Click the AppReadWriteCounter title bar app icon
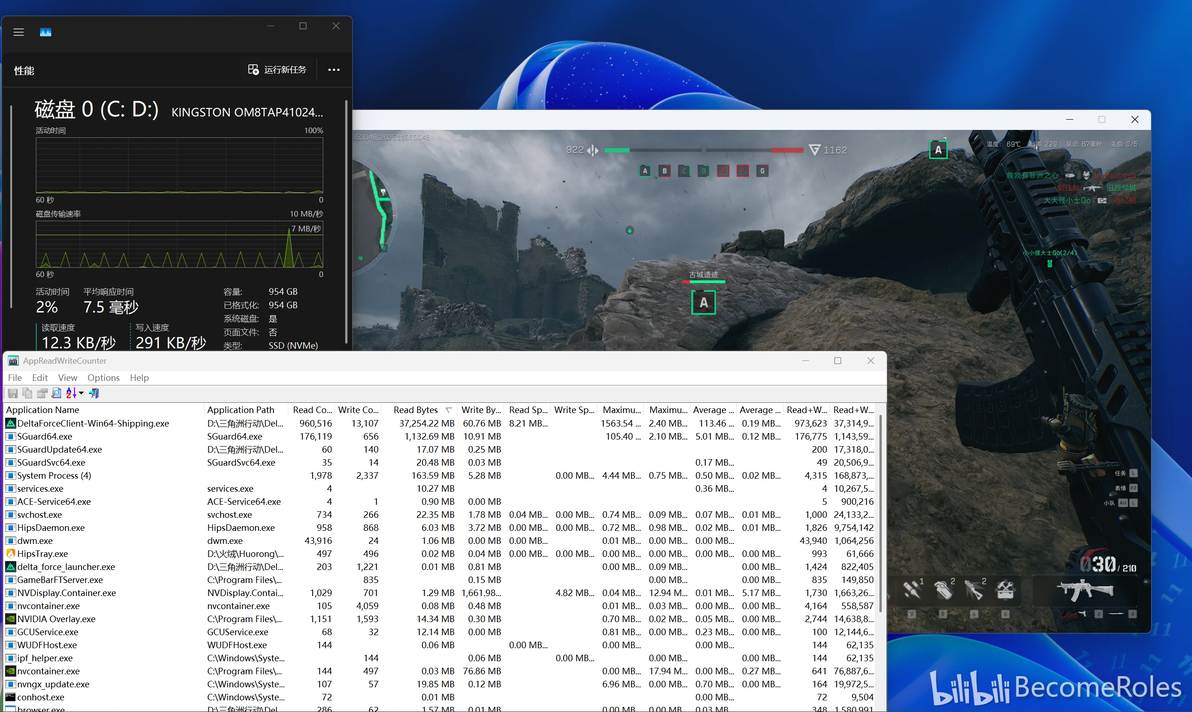Image resolution: width=1192 pixels, height=712 pixels. (x=13, y=361)
